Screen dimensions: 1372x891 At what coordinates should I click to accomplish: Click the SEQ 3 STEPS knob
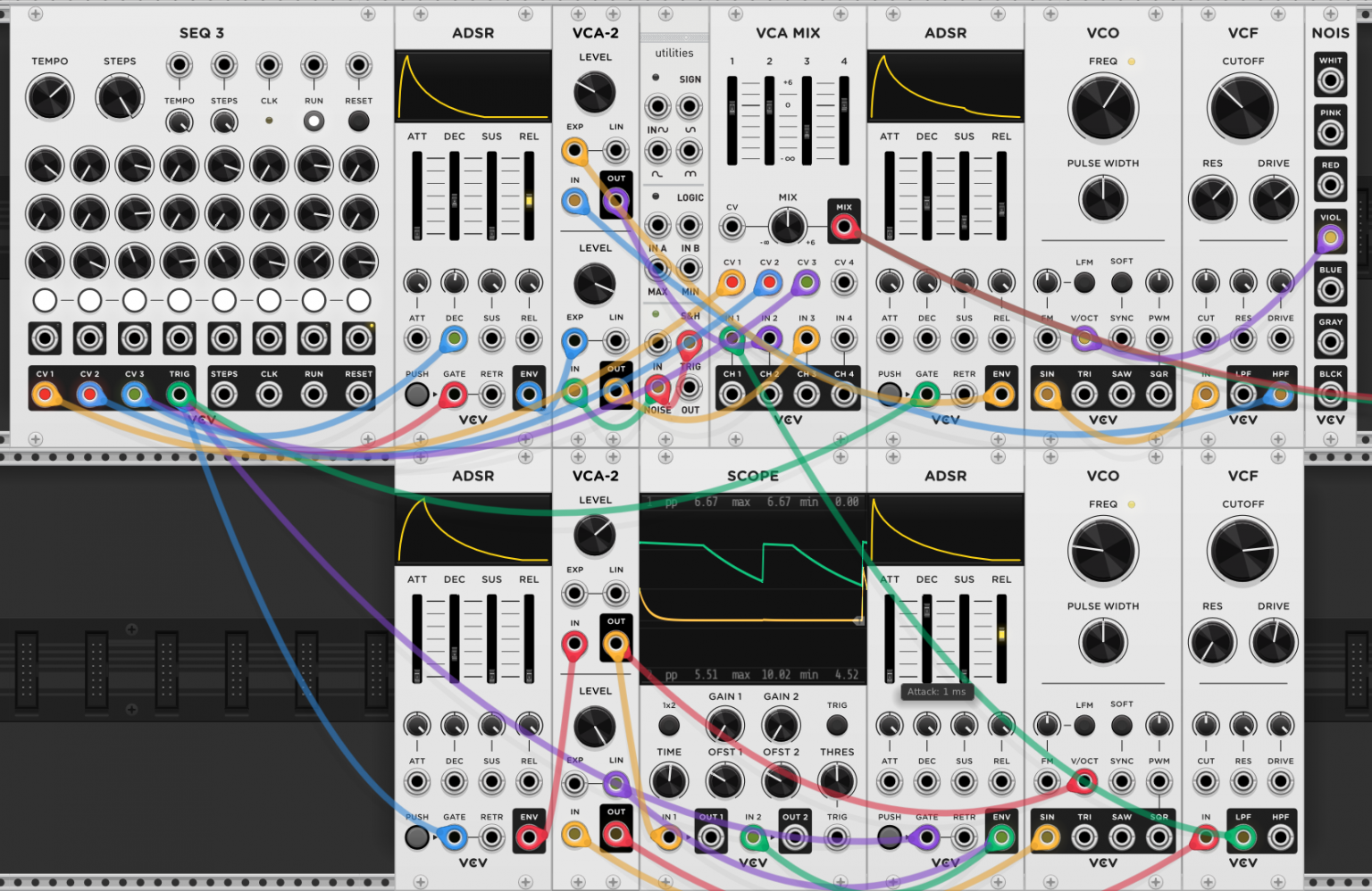coord(120,97)
